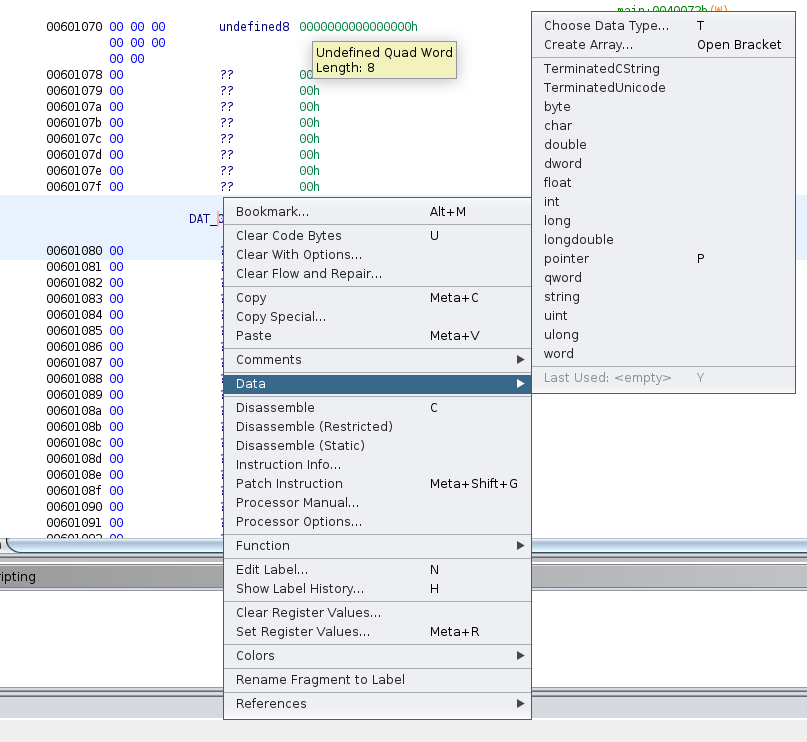Open the Bookmark... context menu entry
The image size is (807, 742).
click(x=377, y=211)
